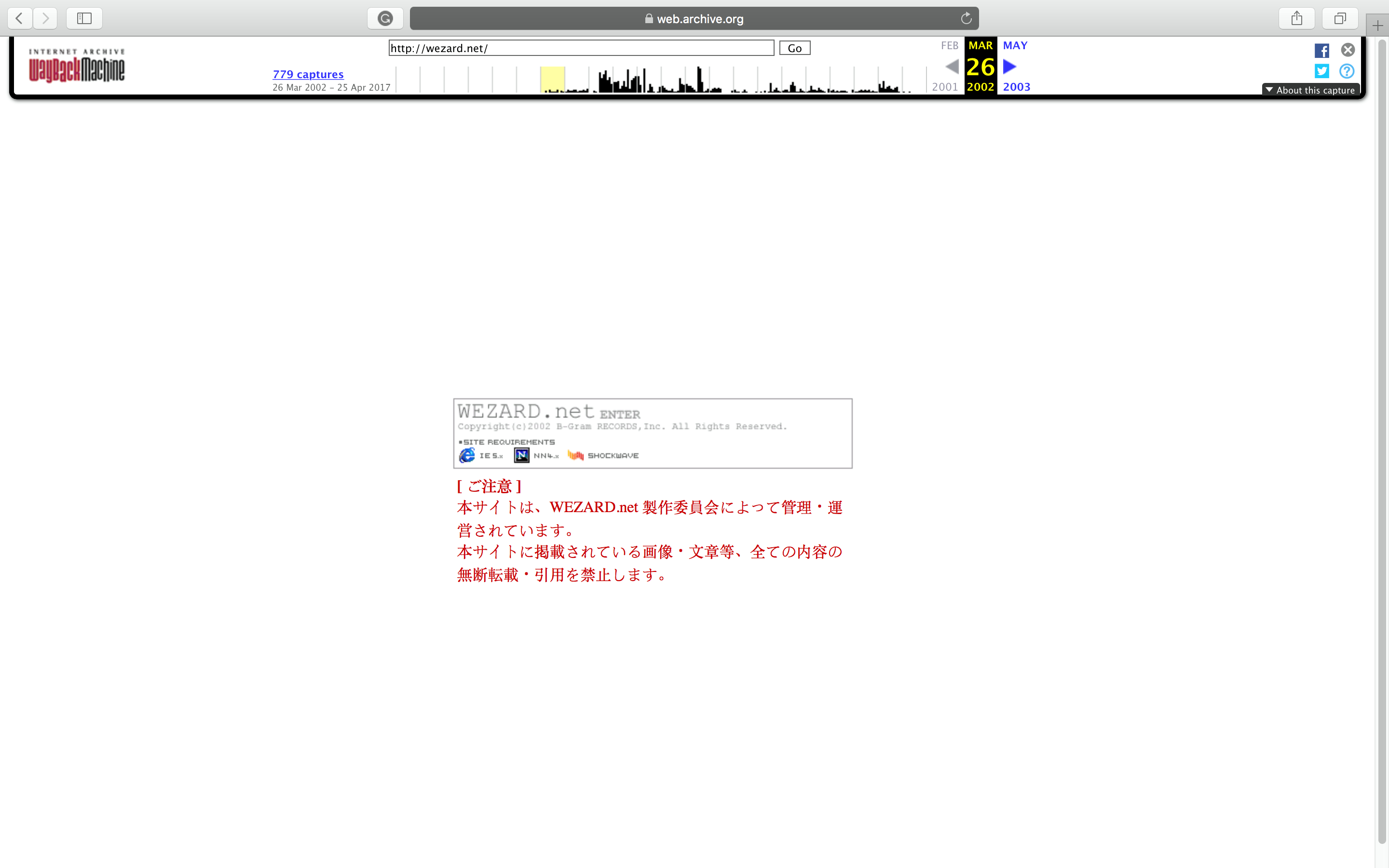Click the wezard.net URL input field
Screen dimensions: 1389x868
pos(581,48)
